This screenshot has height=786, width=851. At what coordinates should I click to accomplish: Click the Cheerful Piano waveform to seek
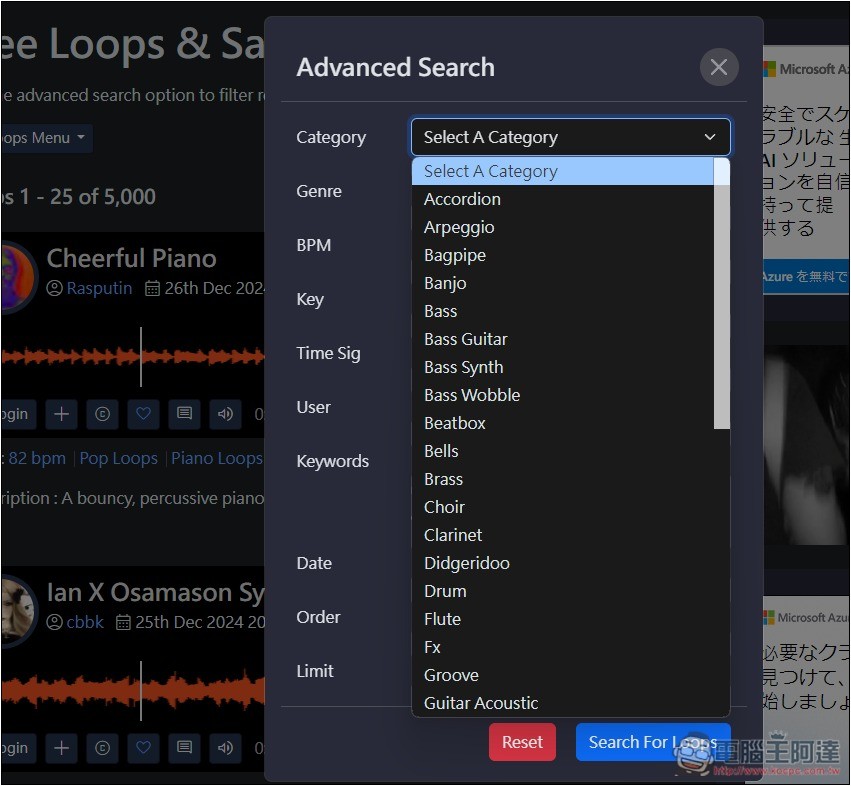click(x=133, y=357)
